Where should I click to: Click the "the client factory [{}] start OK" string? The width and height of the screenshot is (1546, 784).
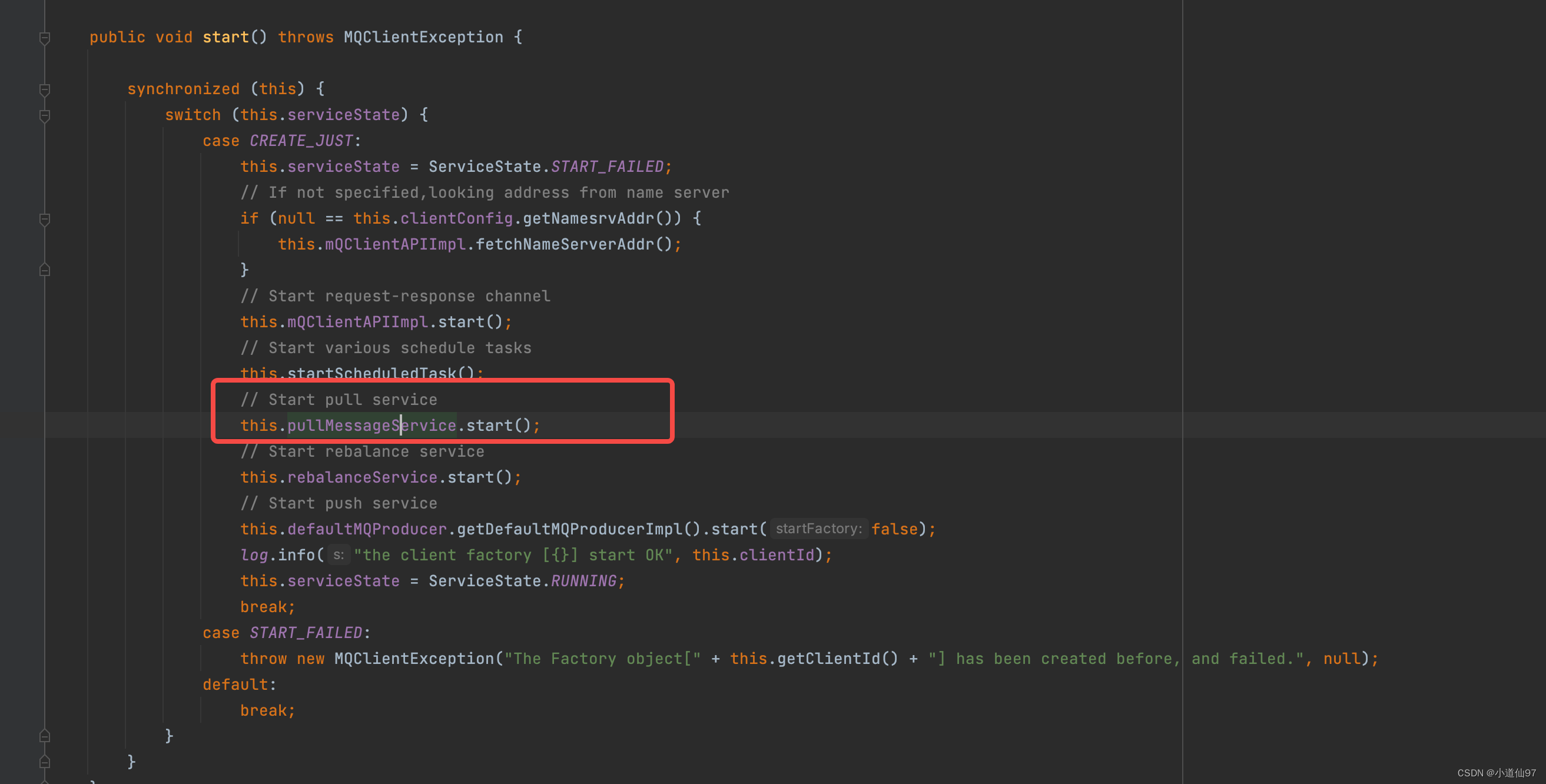513,555
